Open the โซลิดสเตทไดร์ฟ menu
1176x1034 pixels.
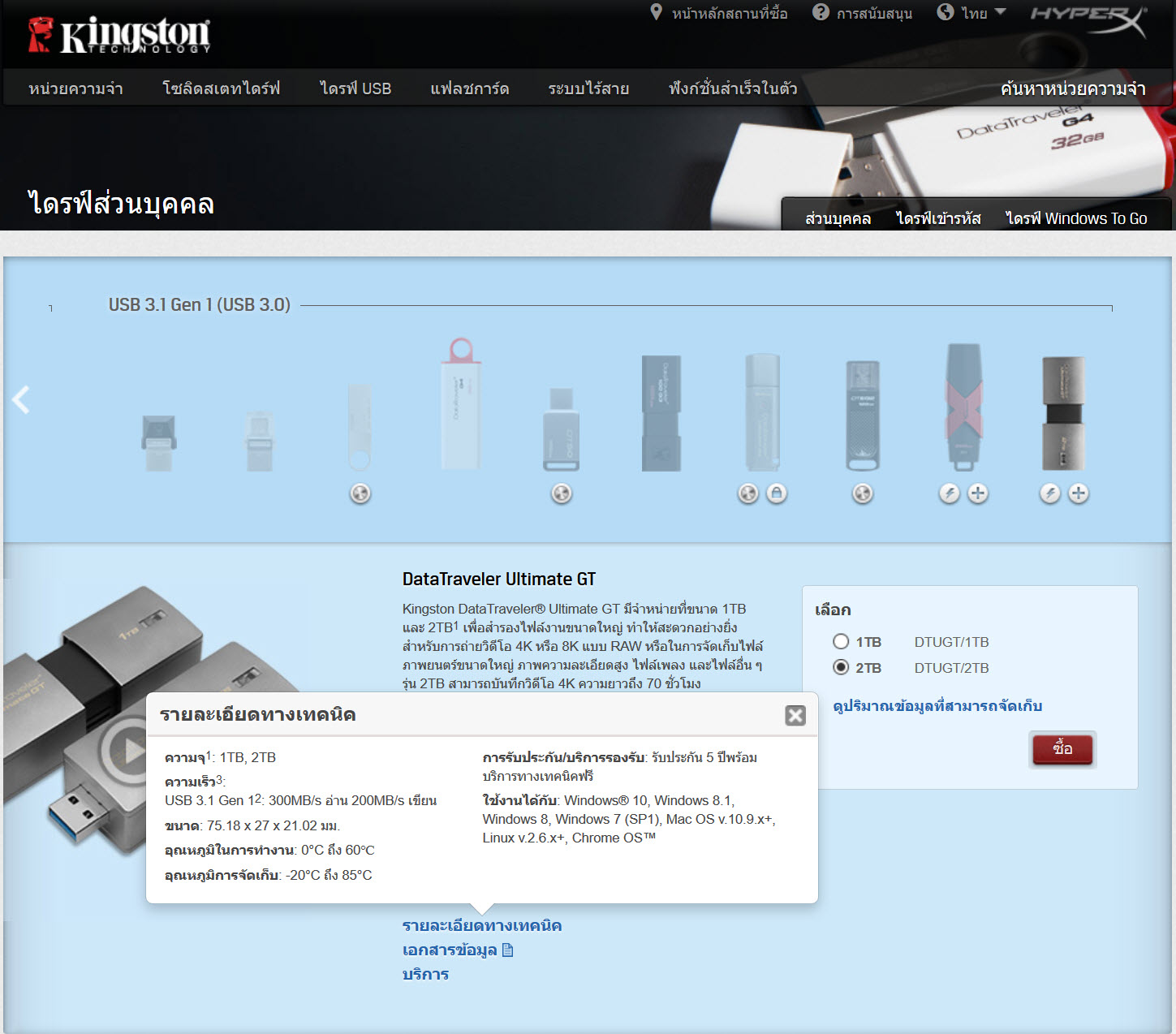click(x=222, y=88)
